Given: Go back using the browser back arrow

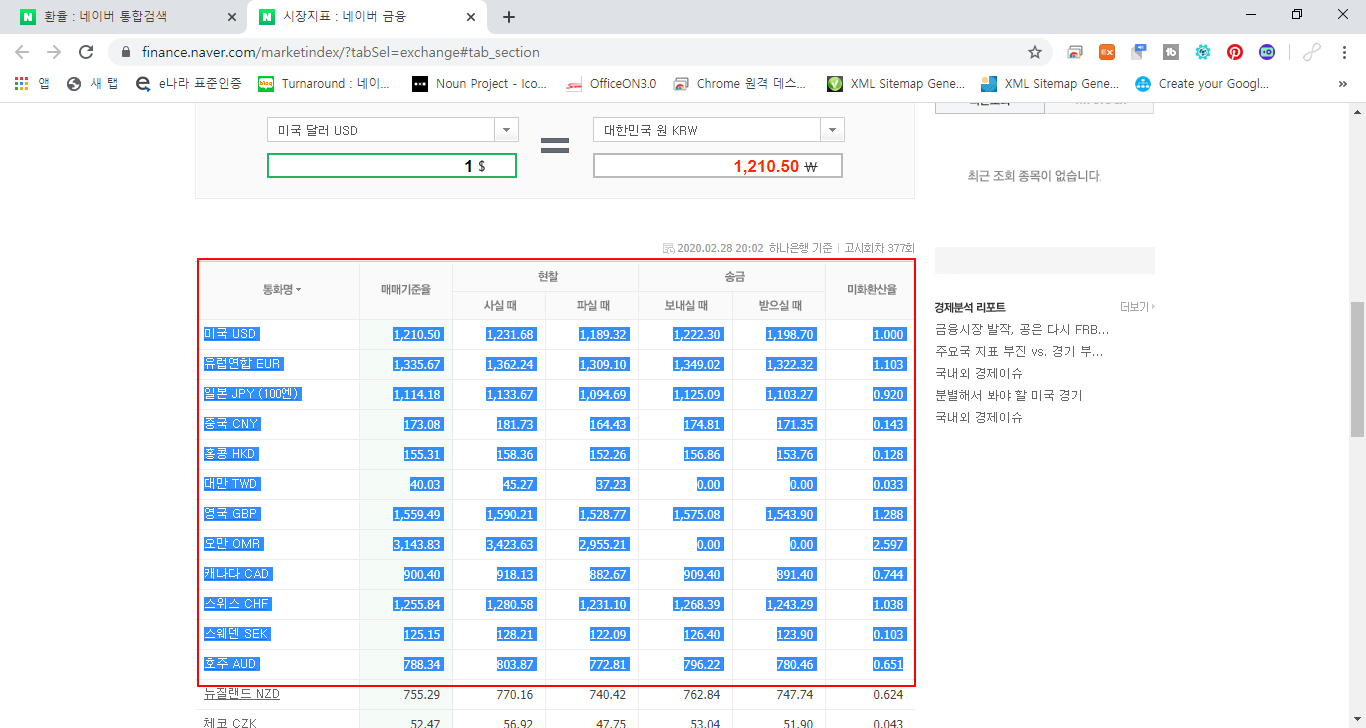Looking at the screenshot, I should pyautogui.click(x=22, y=52).
